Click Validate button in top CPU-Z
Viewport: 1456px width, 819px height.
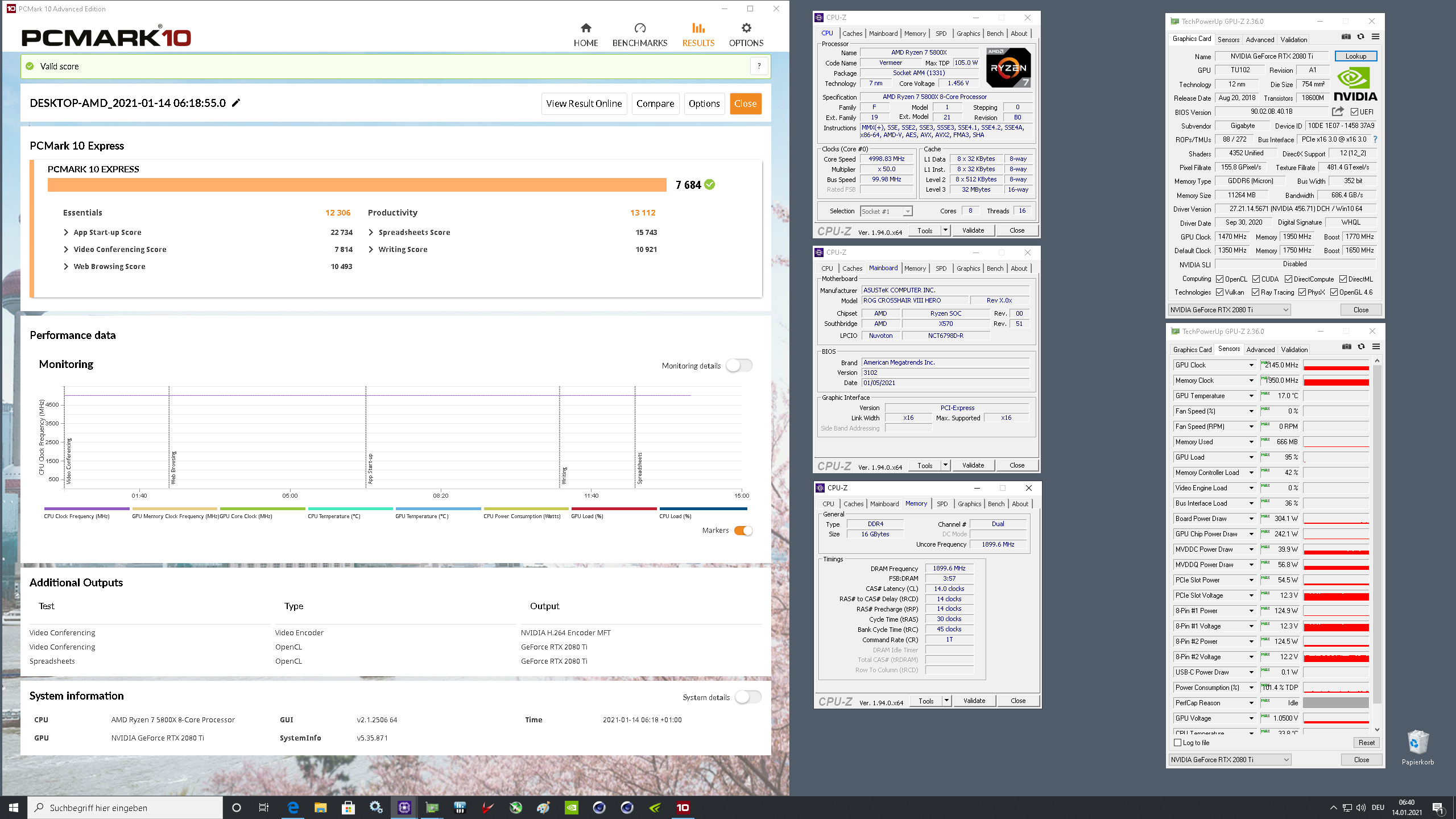tap(973, 230)
